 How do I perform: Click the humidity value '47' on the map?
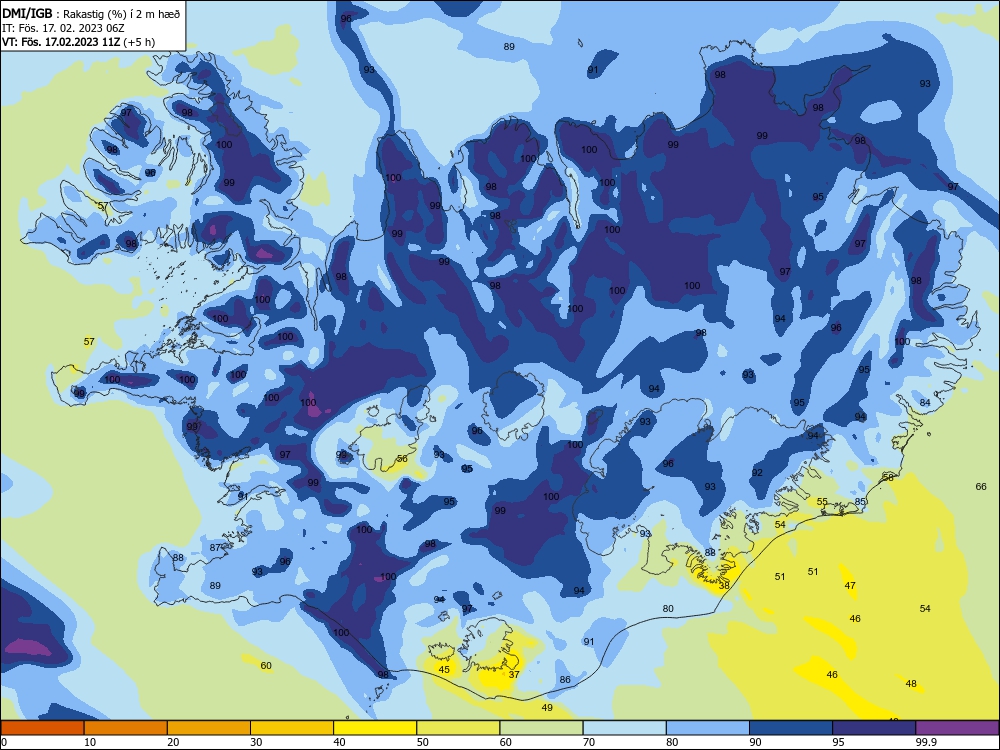click(850, 585)
